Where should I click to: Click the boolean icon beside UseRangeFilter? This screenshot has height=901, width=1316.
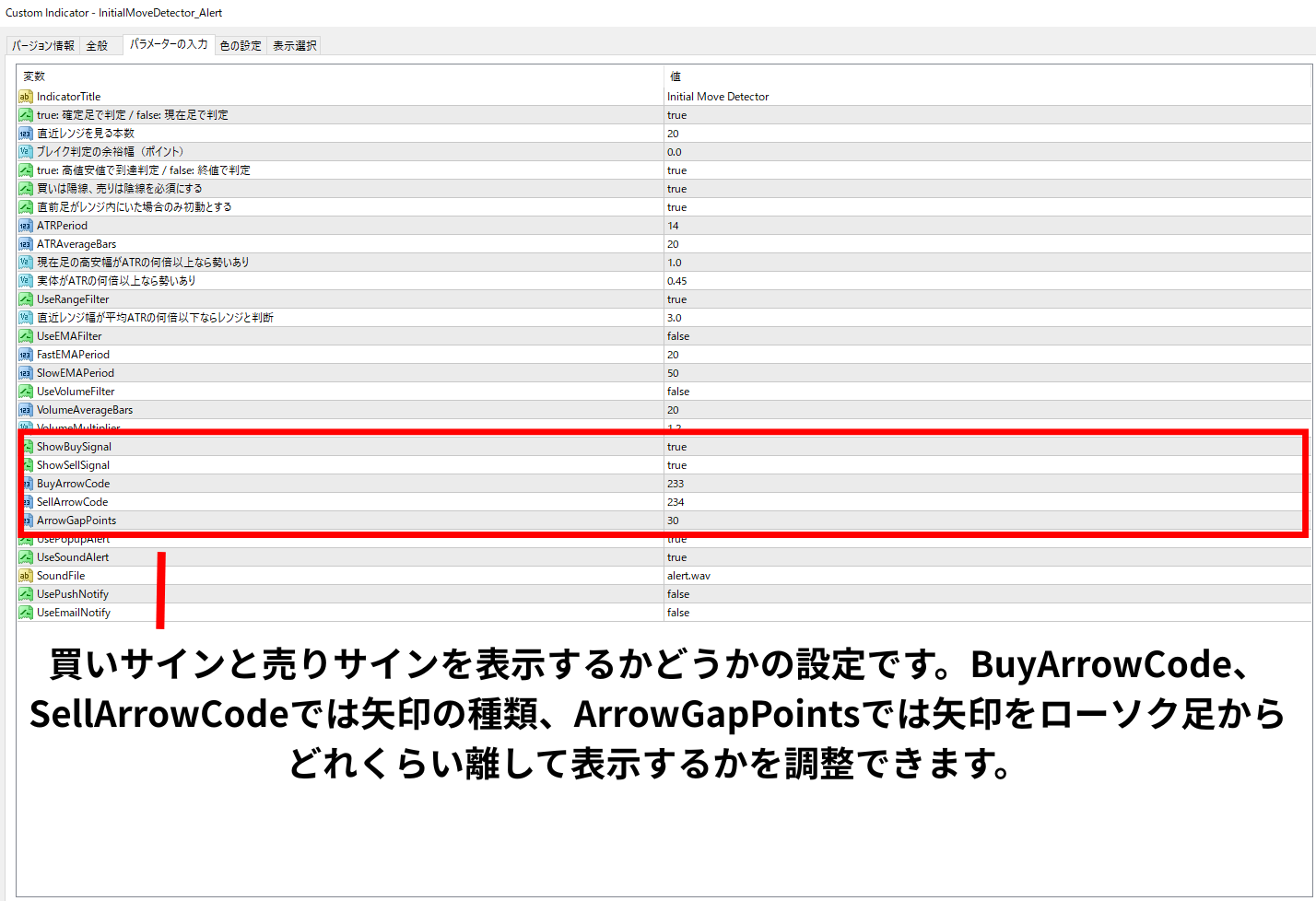[x=26, y=299]
